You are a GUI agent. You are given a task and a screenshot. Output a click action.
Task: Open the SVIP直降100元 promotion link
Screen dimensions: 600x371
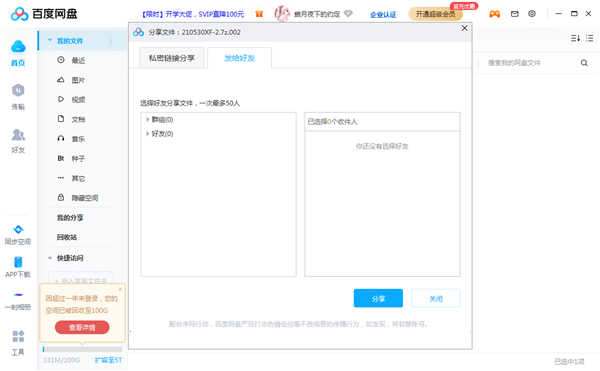tap(193, 14)
